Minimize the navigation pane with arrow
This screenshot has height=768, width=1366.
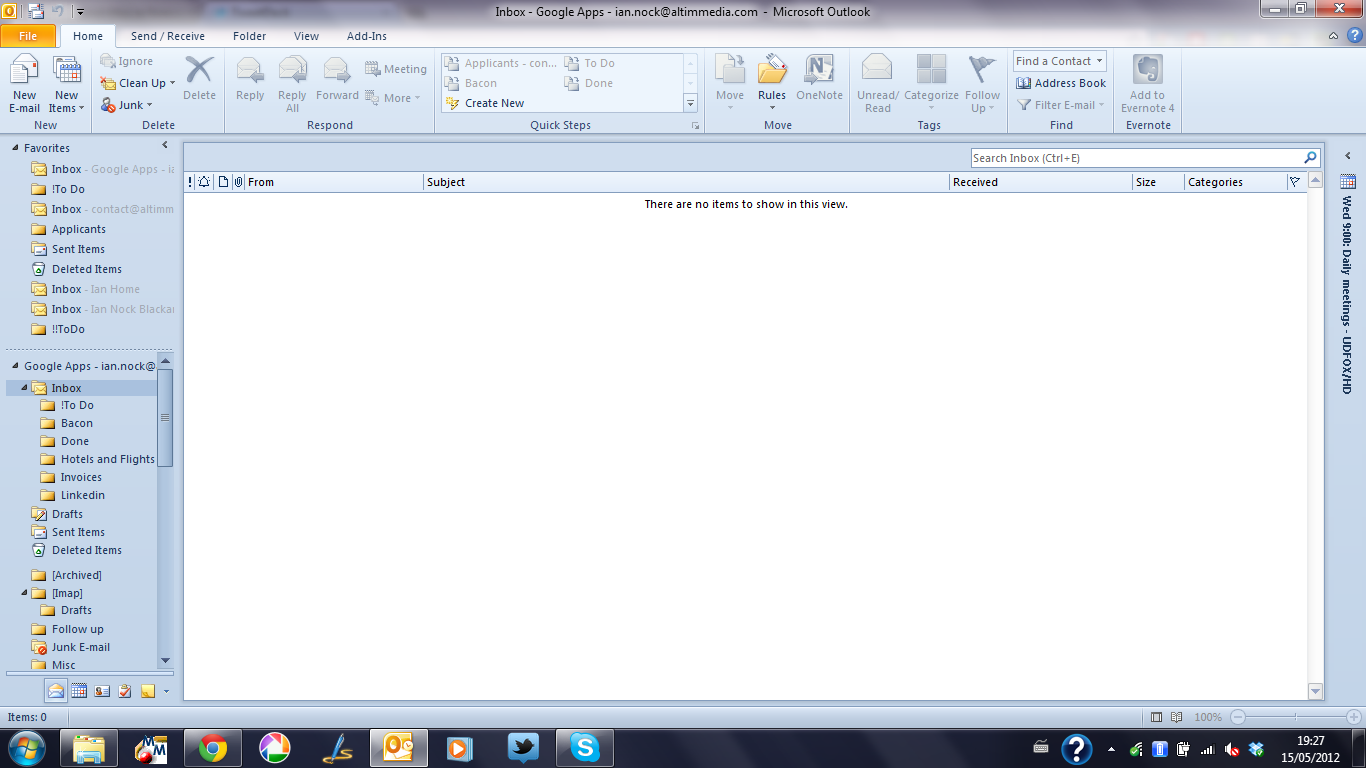165,146
